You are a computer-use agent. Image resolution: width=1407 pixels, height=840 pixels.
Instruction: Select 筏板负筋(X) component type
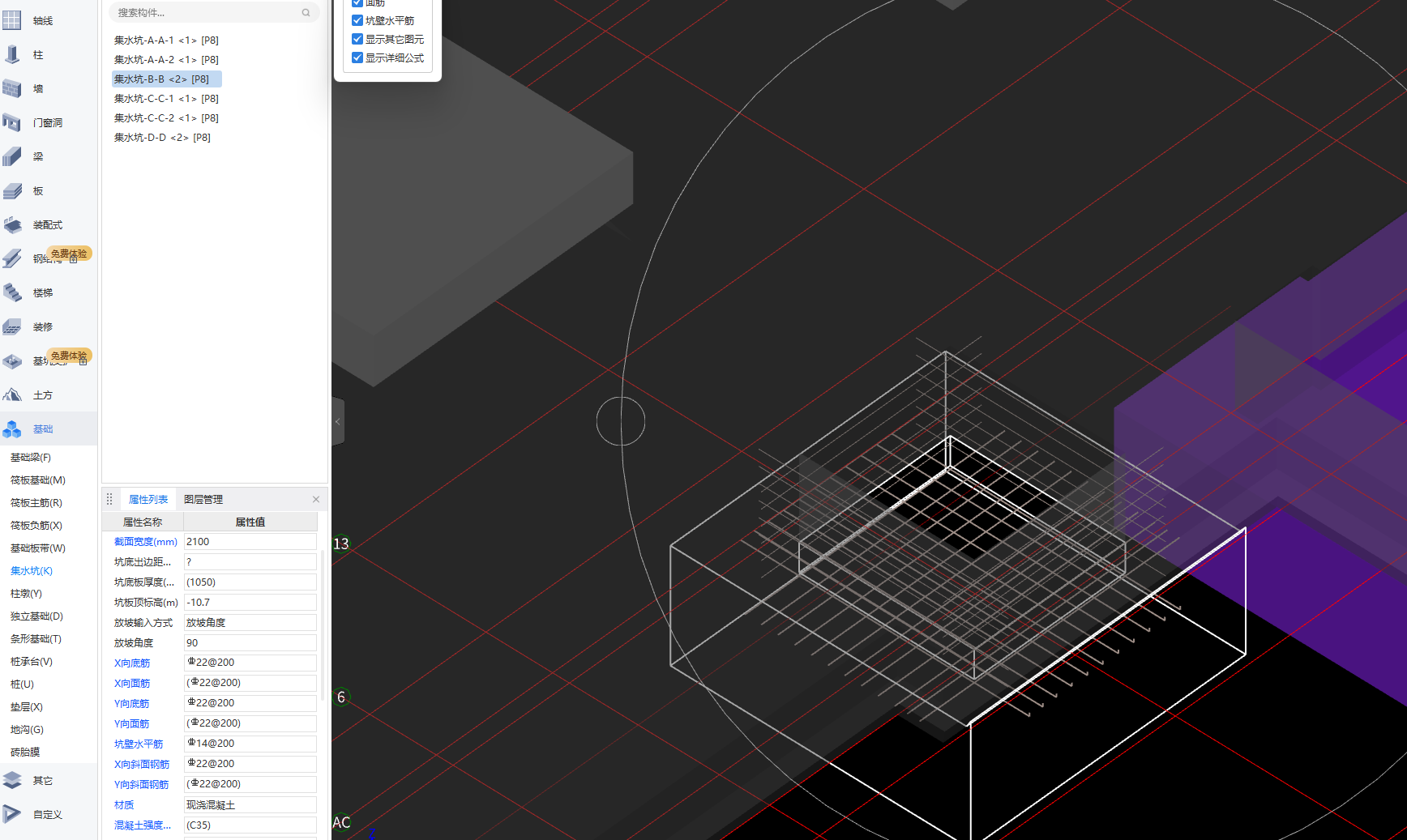(36, 526)
